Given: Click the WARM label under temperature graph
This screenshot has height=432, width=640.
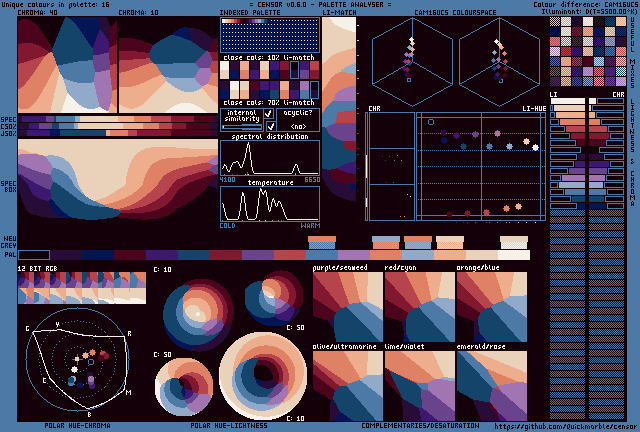Looking at the screenshot, I should click(x=310, y=225).
